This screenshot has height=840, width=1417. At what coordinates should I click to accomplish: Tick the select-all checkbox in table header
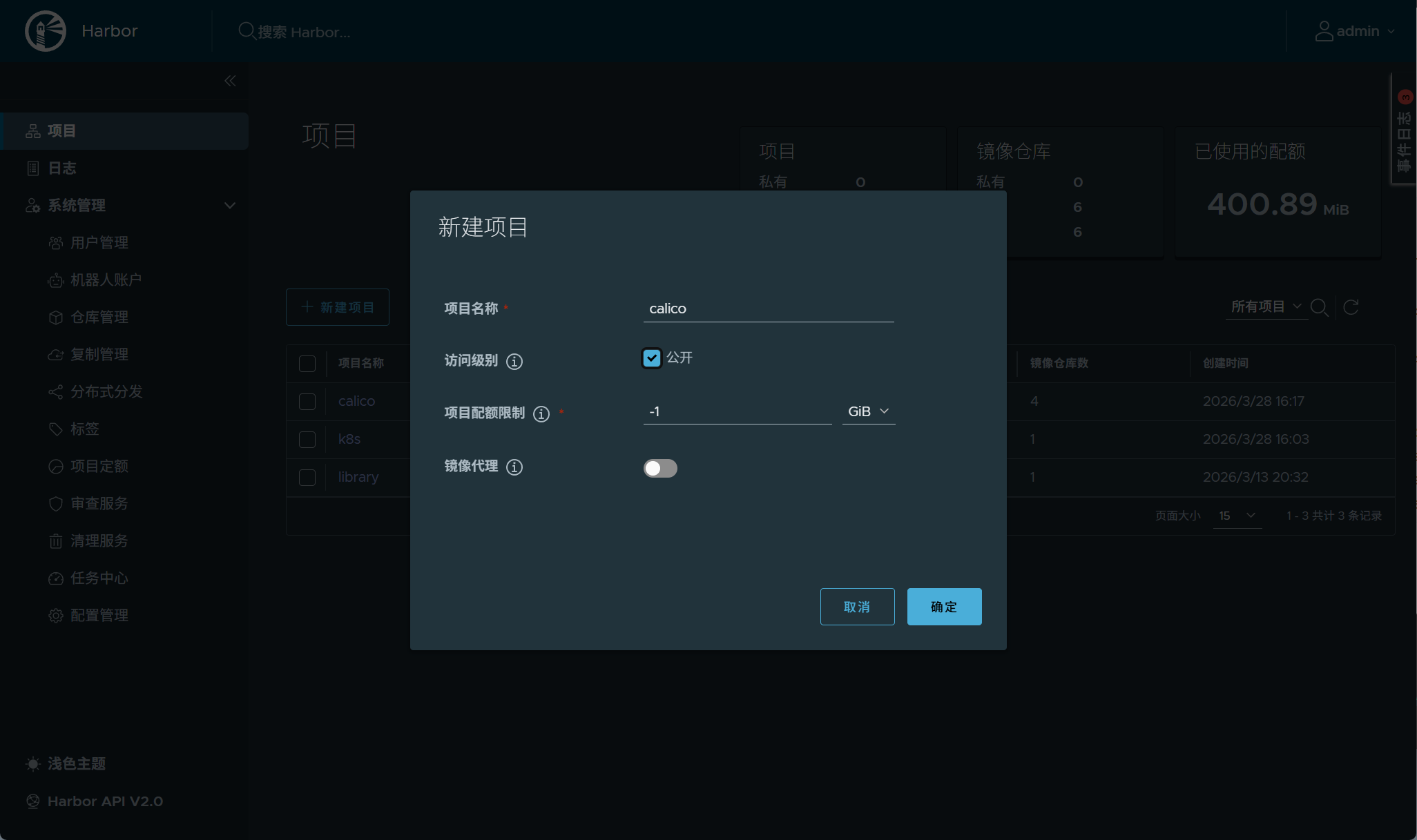[x=307, y=364]
